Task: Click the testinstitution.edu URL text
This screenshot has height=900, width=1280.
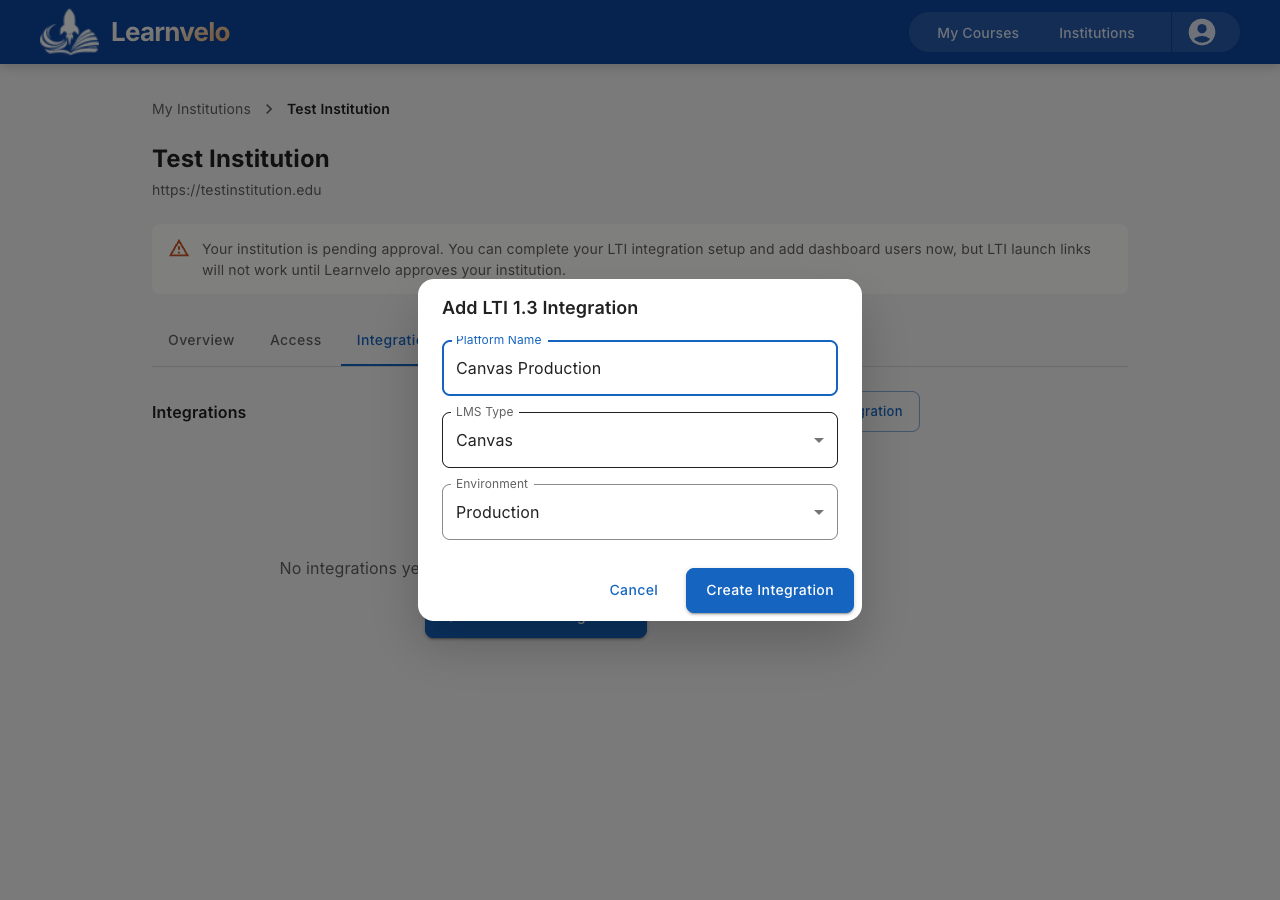Action: tap(236, 189)
